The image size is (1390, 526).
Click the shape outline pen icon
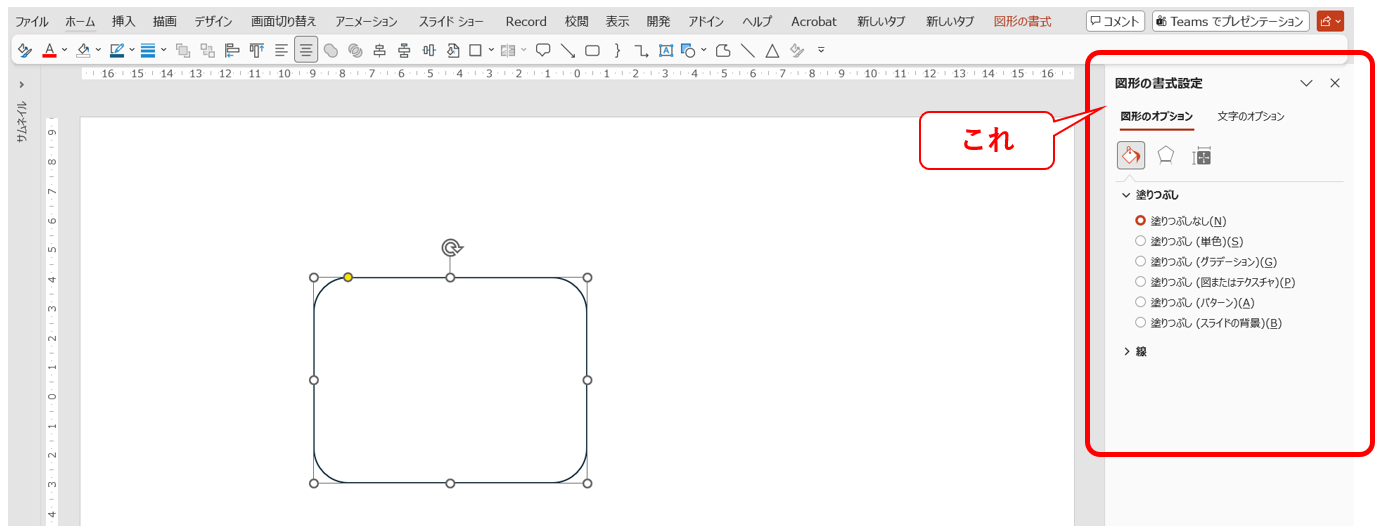[117, 50]
